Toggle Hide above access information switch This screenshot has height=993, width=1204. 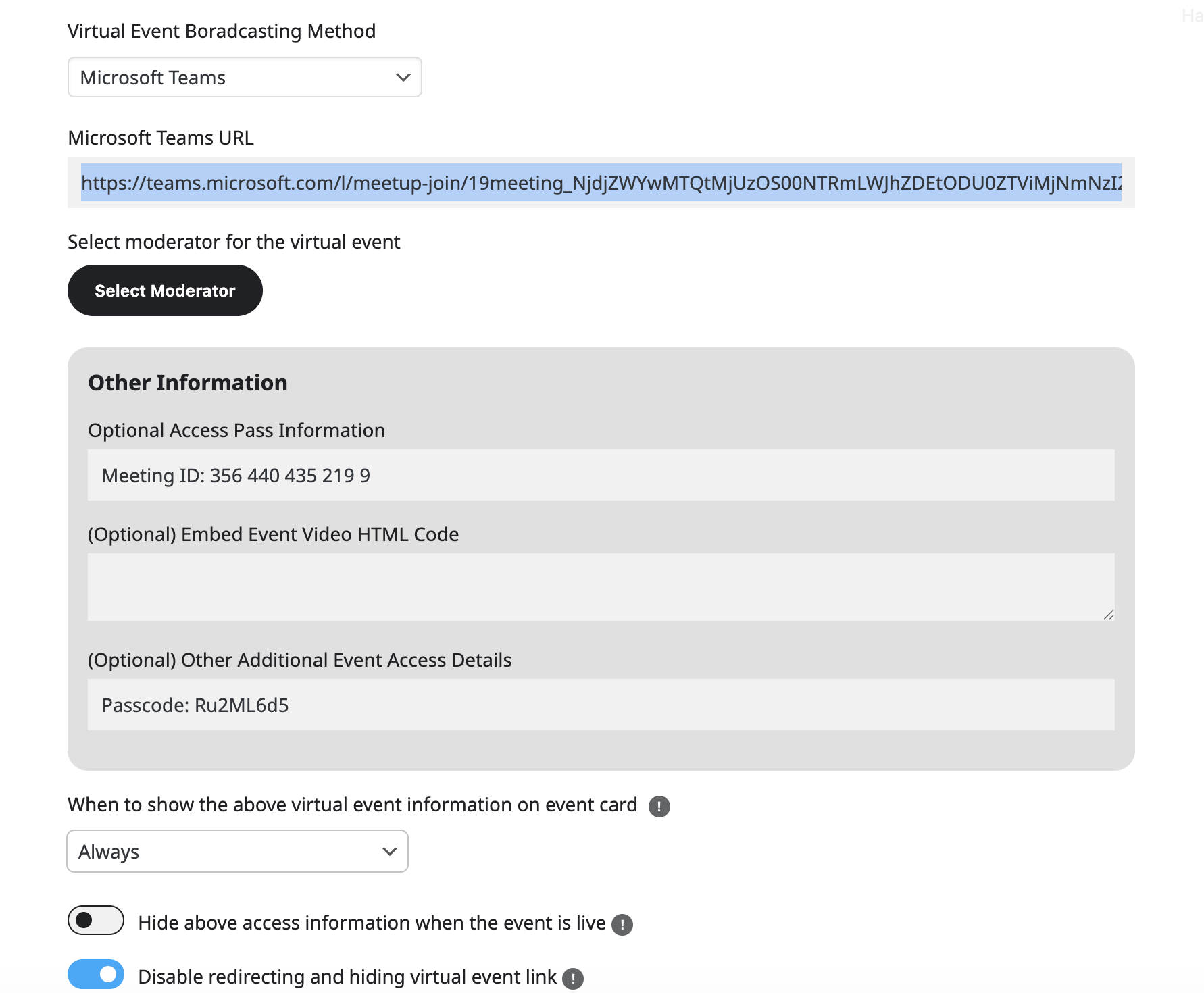pyautogui.click(x=96, y=920)
